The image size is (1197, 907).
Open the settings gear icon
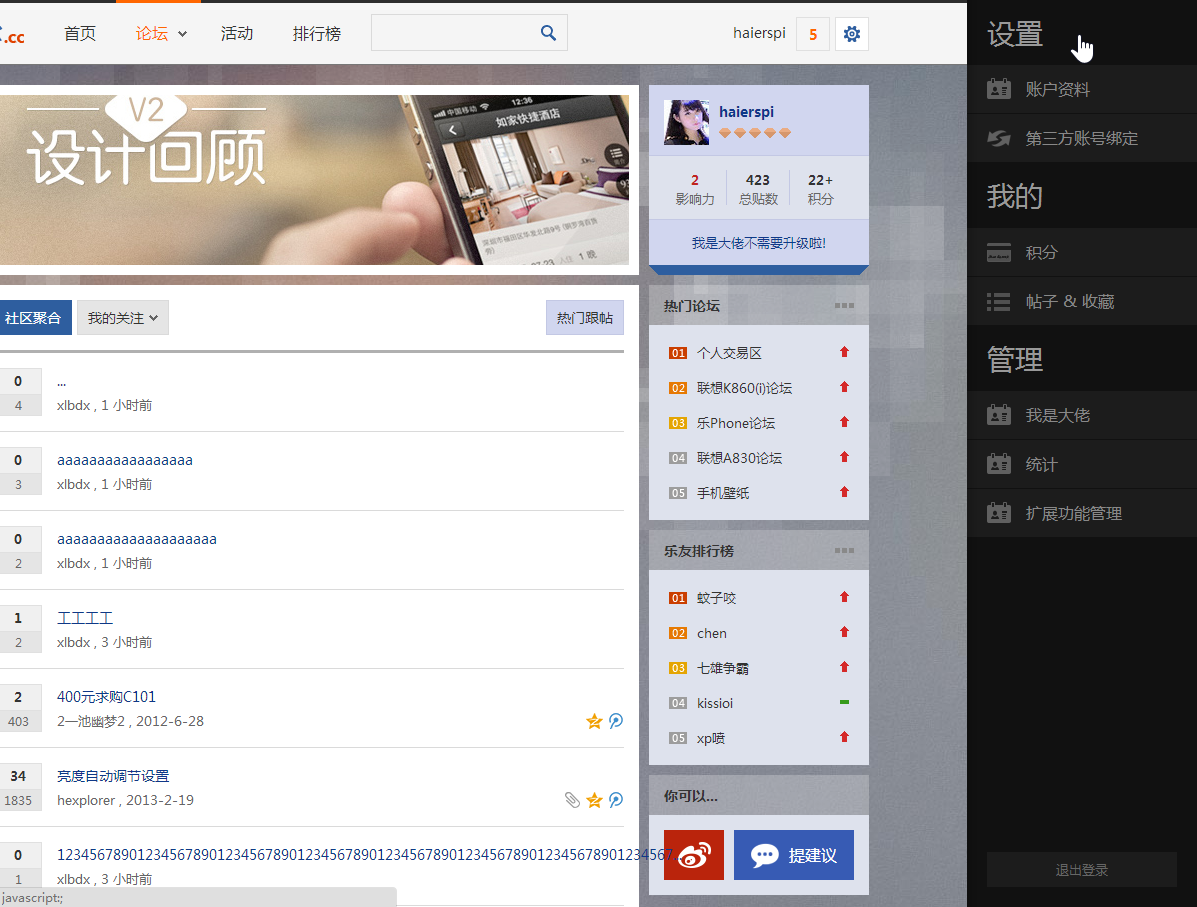(x=852, y=34)
